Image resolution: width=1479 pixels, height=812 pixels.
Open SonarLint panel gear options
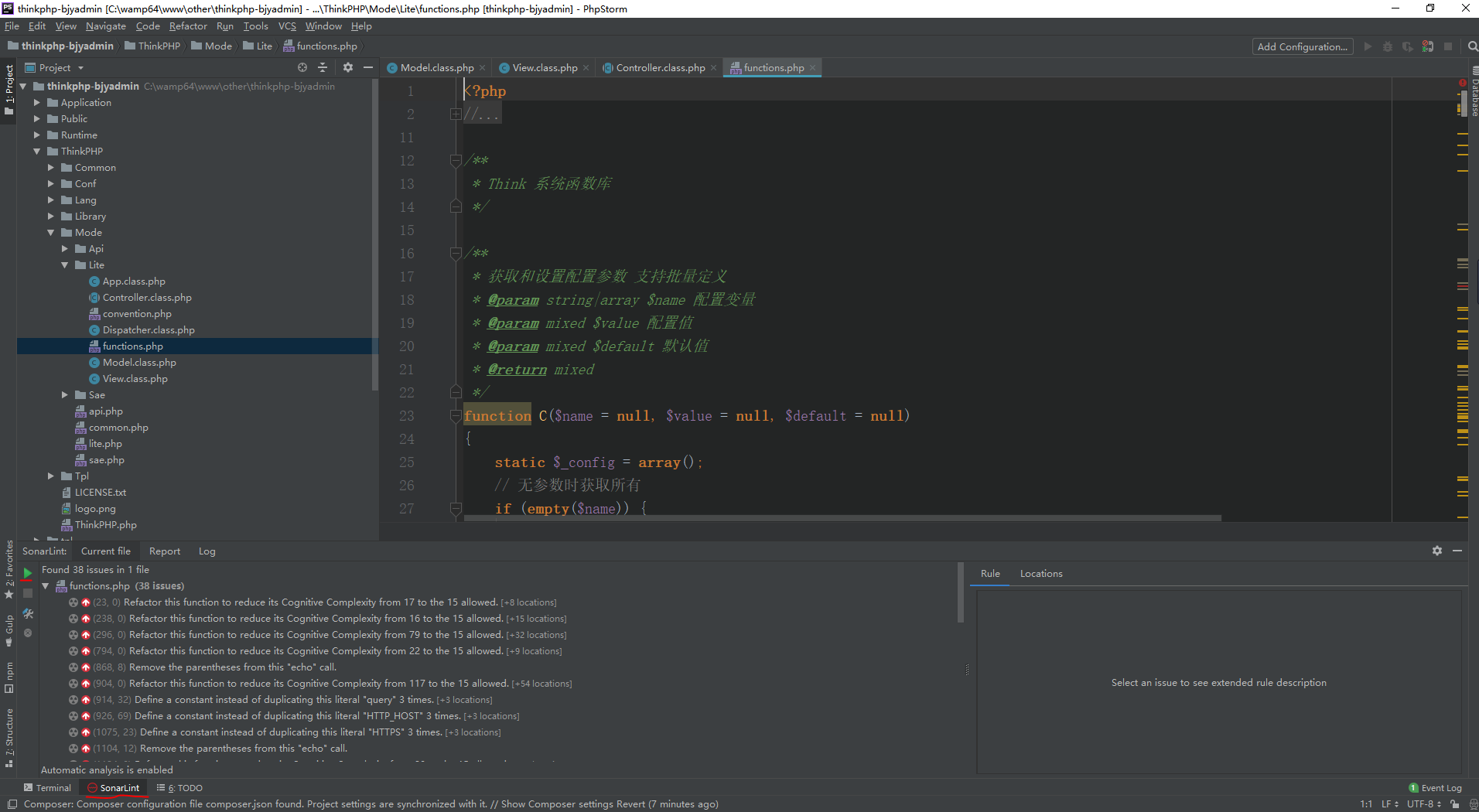(x=1436, y=551)
